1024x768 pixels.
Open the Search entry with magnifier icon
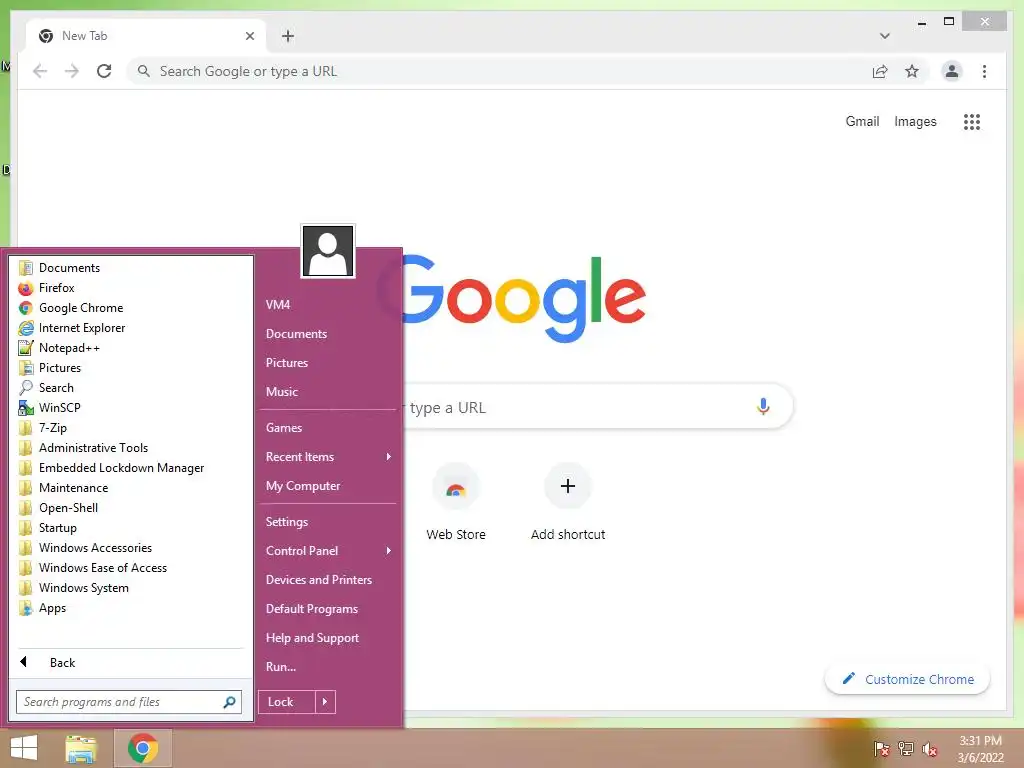coord(56,388)
